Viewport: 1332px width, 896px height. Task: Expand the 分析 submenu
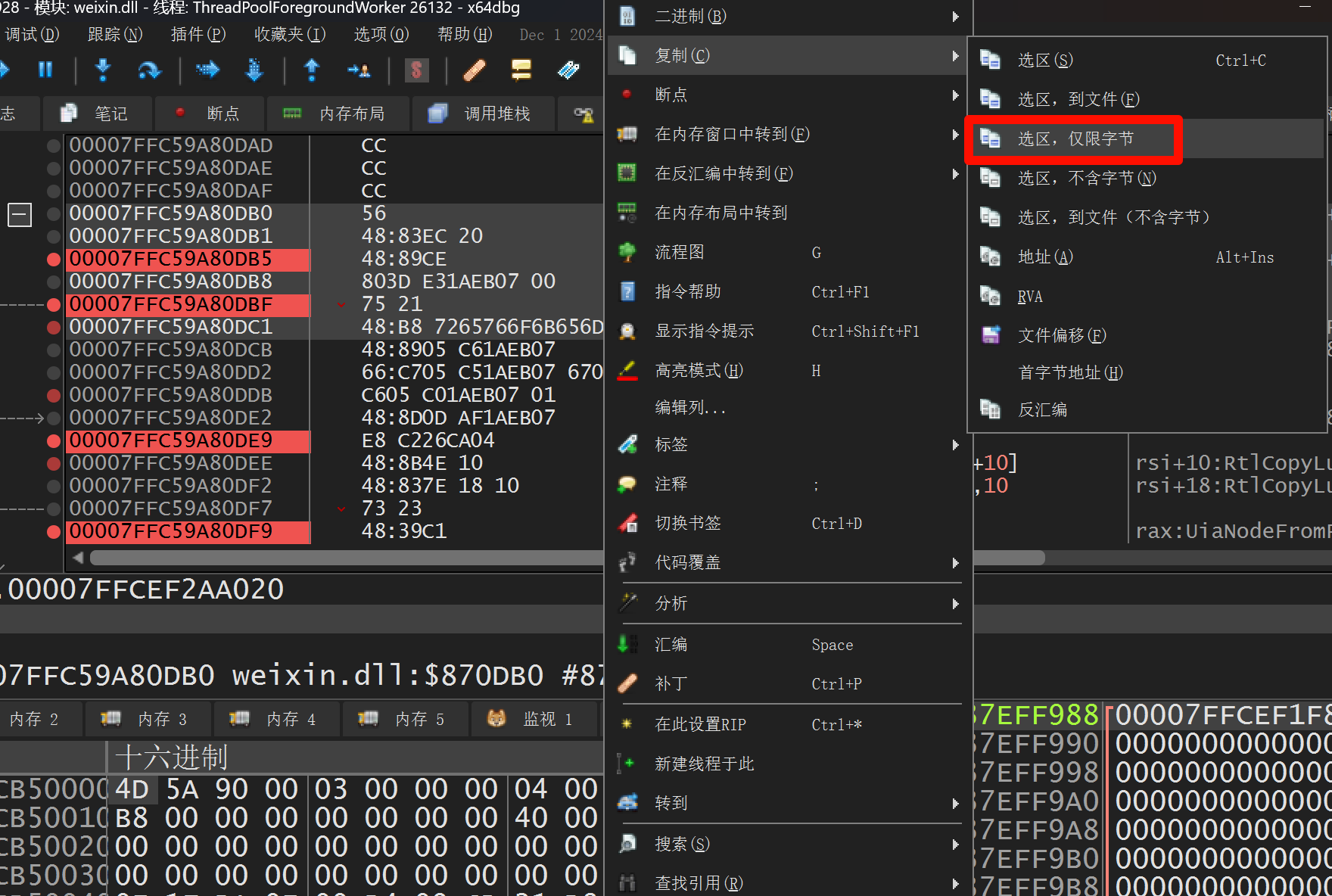(x=789, y=603)
